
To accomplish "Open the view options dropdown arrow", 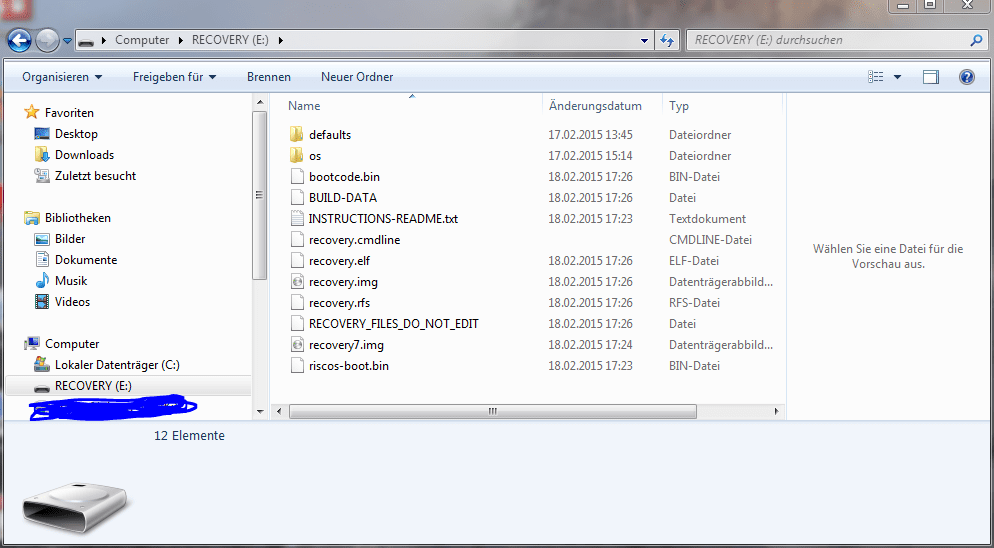I will click(x=897, y=77).
